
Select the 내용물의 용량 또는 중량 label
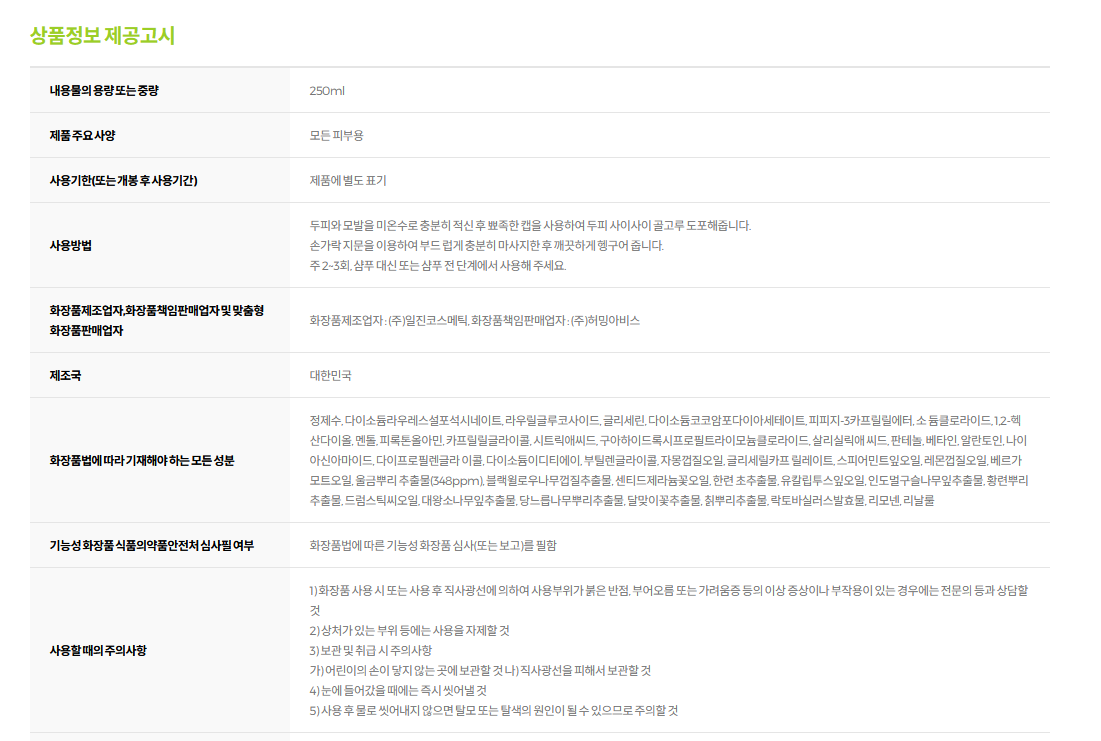tap(104, 91)
